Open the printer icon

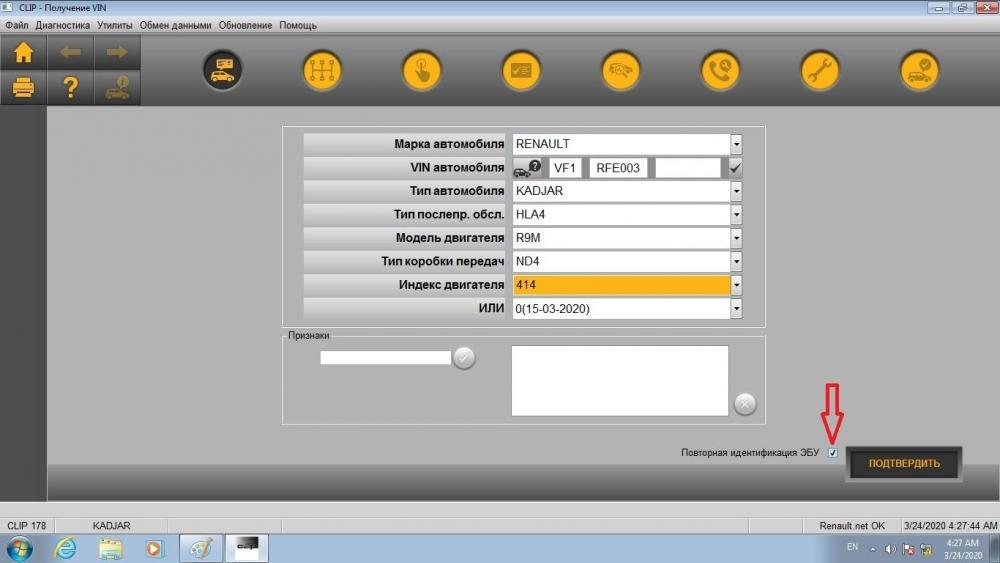click(x=24, y=87)
